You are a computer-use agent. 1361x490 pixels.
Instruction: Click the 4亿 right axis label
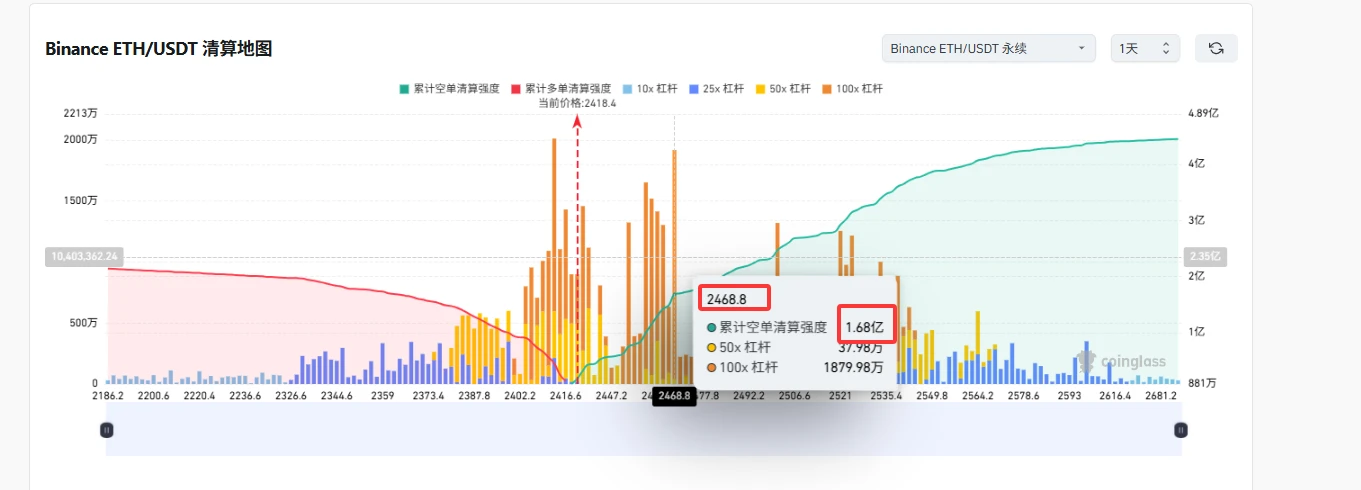click(1199, 163)
